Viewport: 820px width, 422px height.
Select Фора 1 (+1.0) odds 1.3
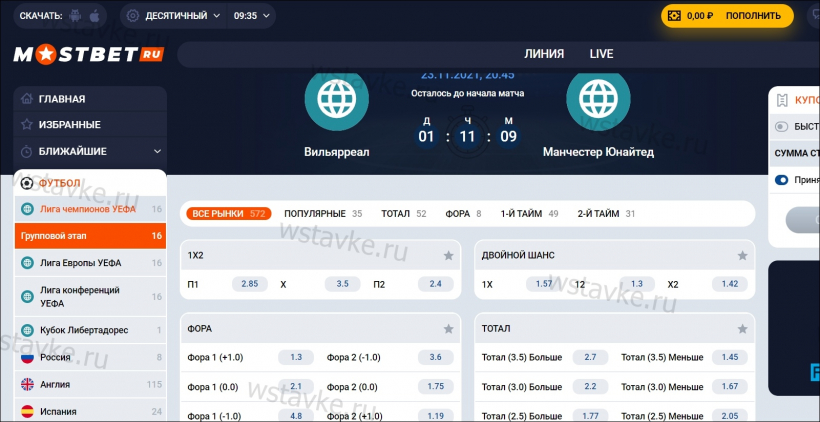click(296, 357)
